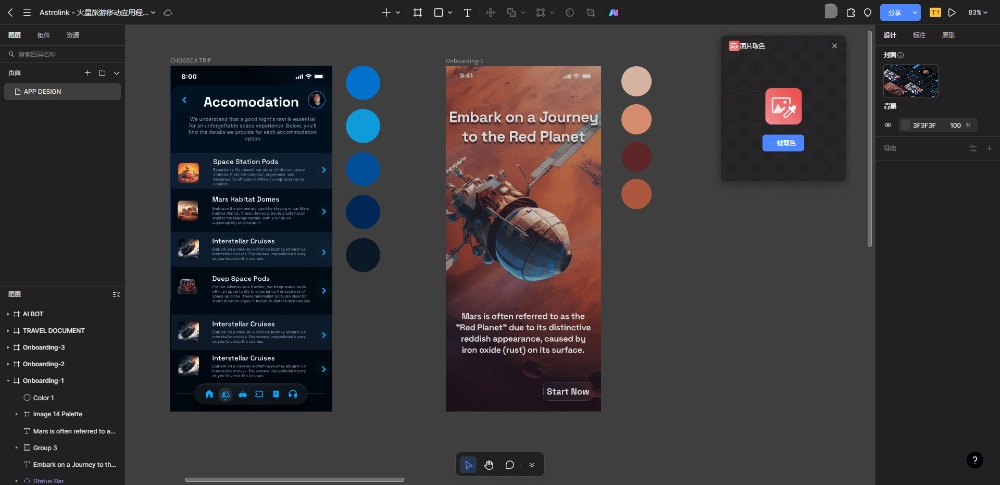Click the 3F3F3F background color swatch

click(905, 125)
